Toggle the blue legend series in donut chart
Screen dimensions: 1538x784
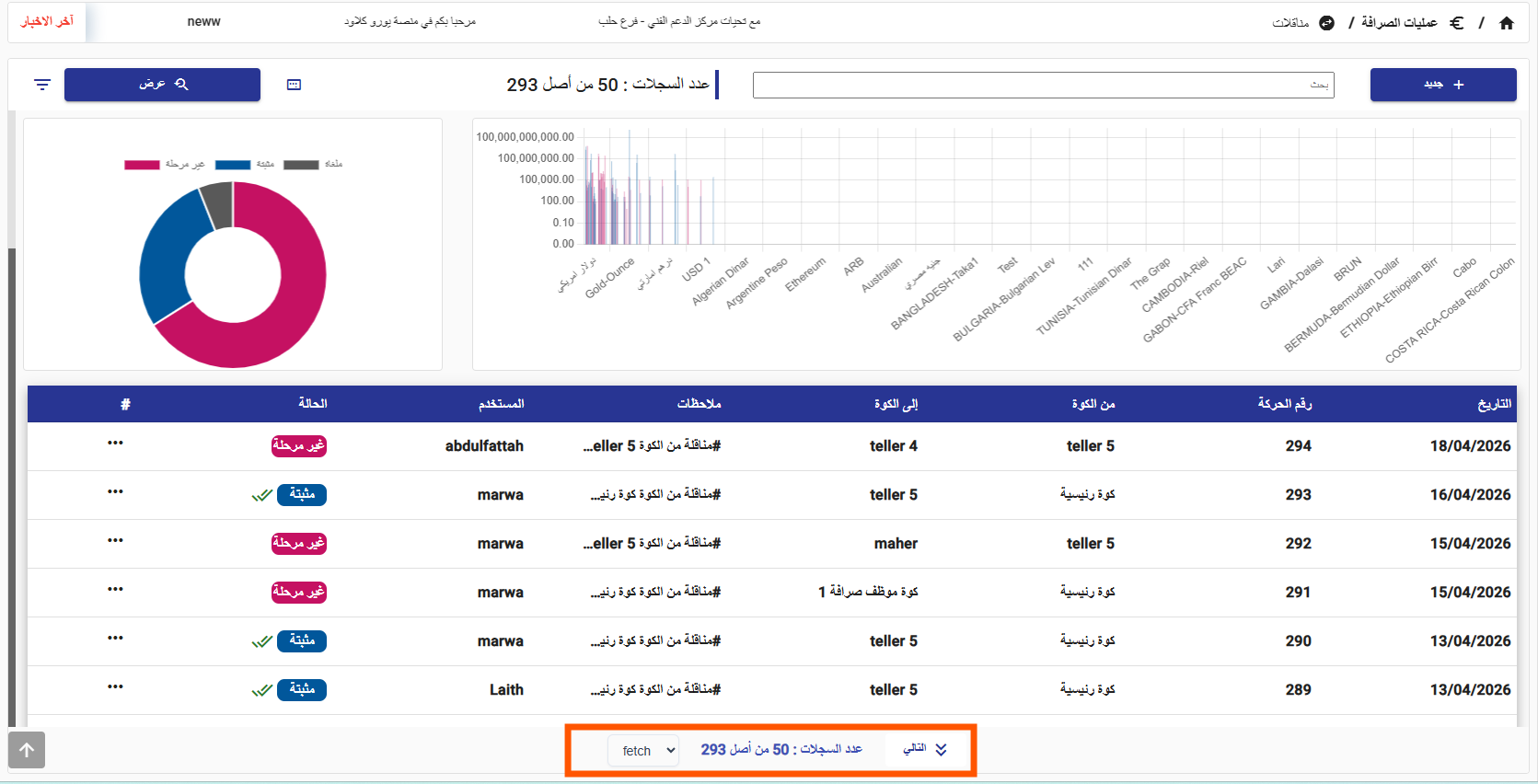coord(233,165)
